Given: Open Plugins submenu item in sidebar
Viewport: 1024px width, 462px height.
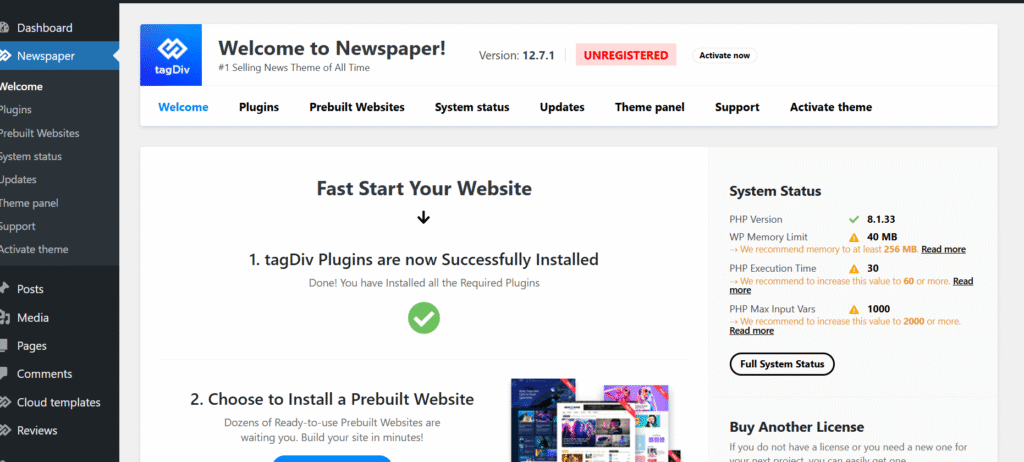Looking at the screenshot, I should 15,110.
